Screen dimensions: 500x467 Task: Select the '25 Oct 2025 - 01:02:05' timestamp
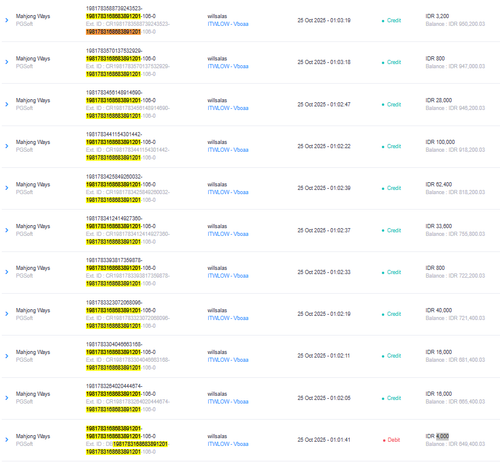tap(324, 398)
